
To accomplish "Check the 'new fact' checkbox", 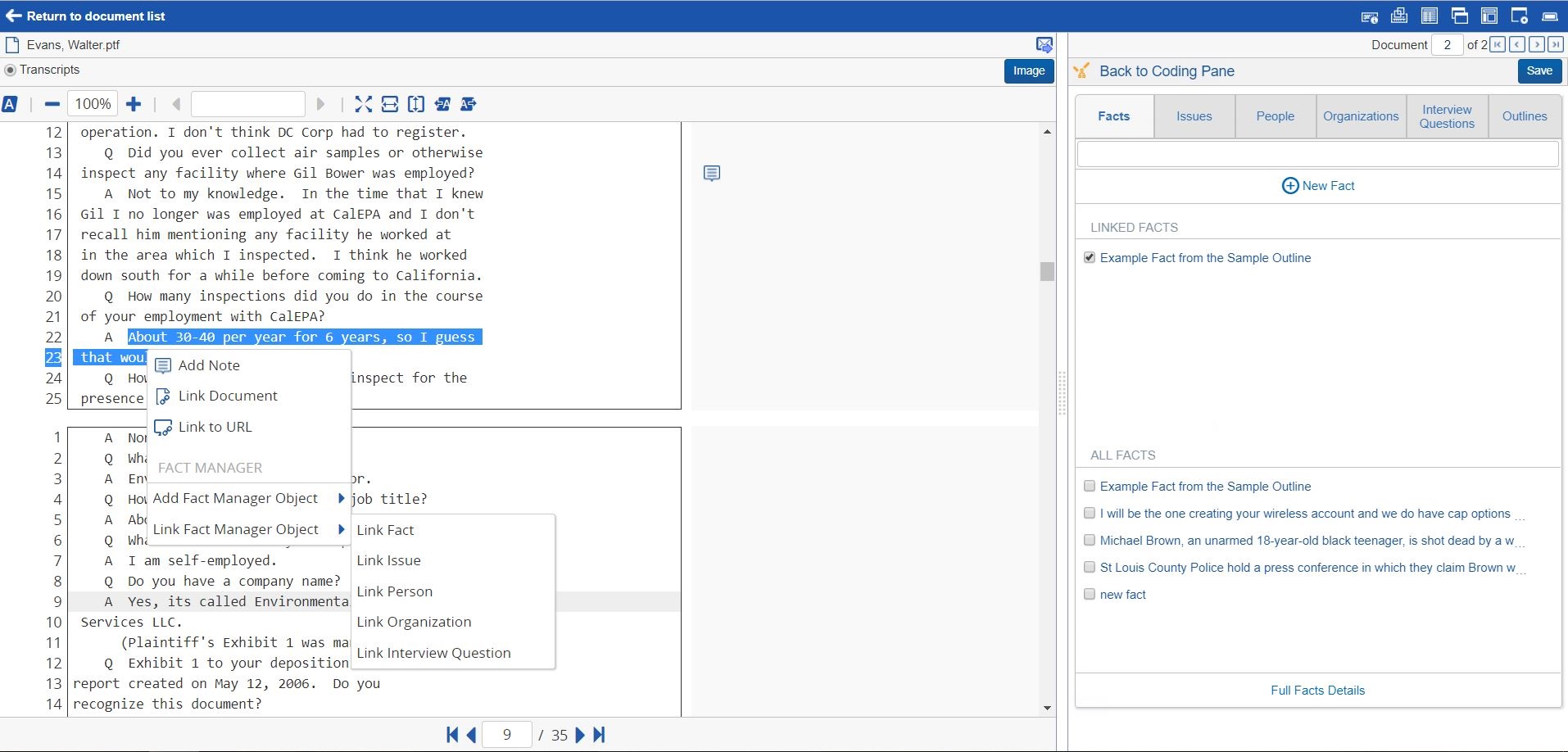I will (x=1090, y=594).
